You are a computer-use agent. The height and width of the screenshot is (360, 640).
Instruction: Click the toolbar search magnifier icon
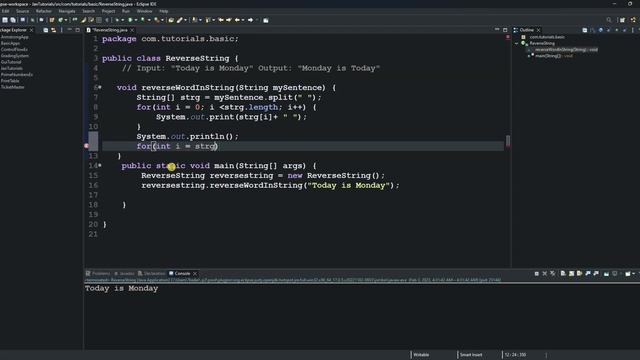(609, 20)
